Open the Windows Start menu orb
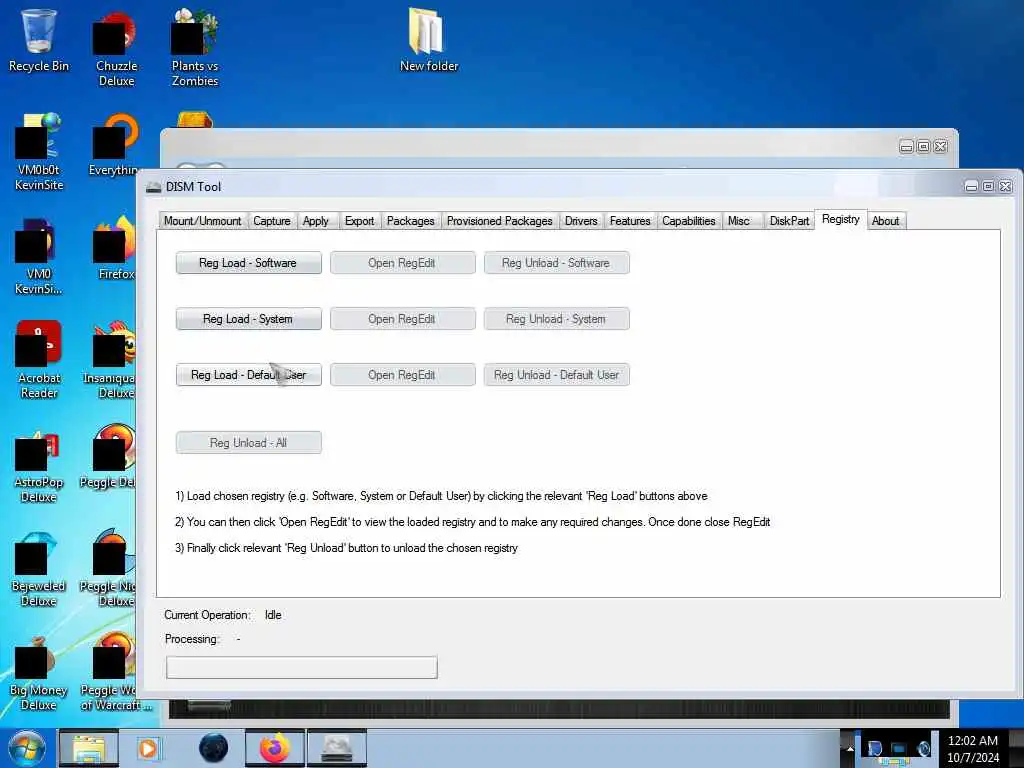1024x768 pixels. (x=27, y=748)
